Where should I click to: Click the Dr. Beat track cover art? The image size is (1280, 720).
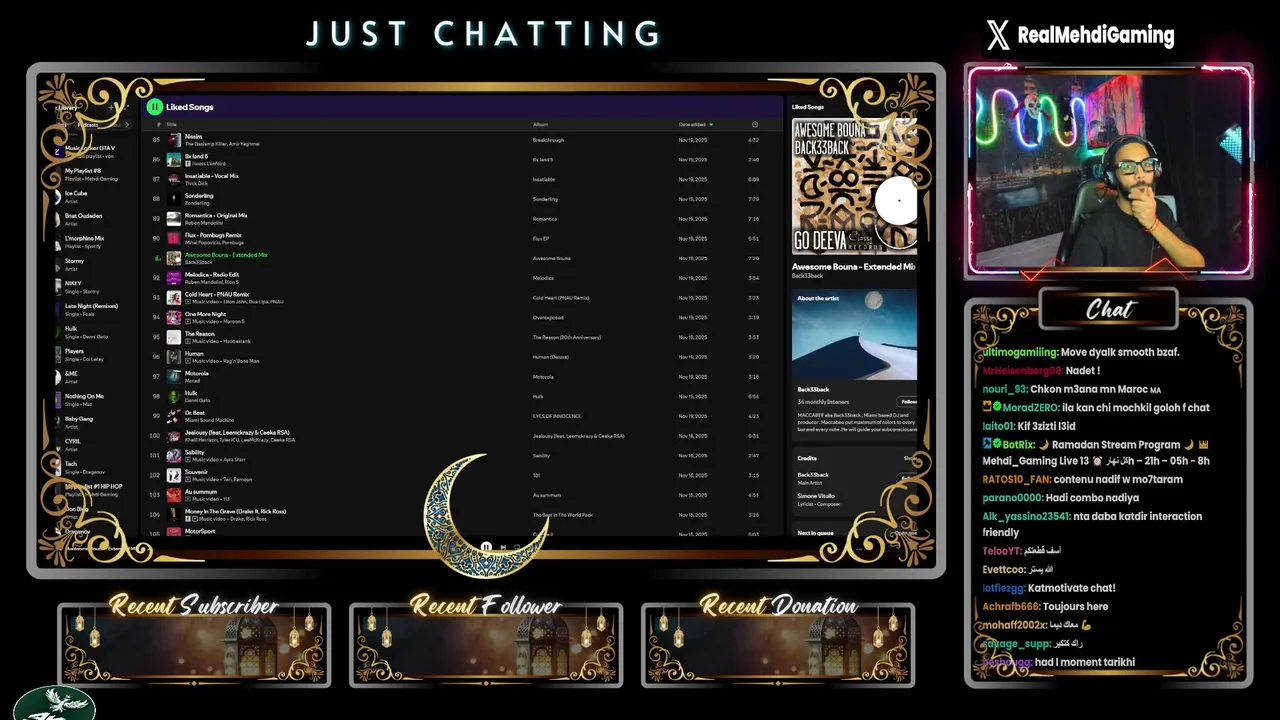pos(174,416)
